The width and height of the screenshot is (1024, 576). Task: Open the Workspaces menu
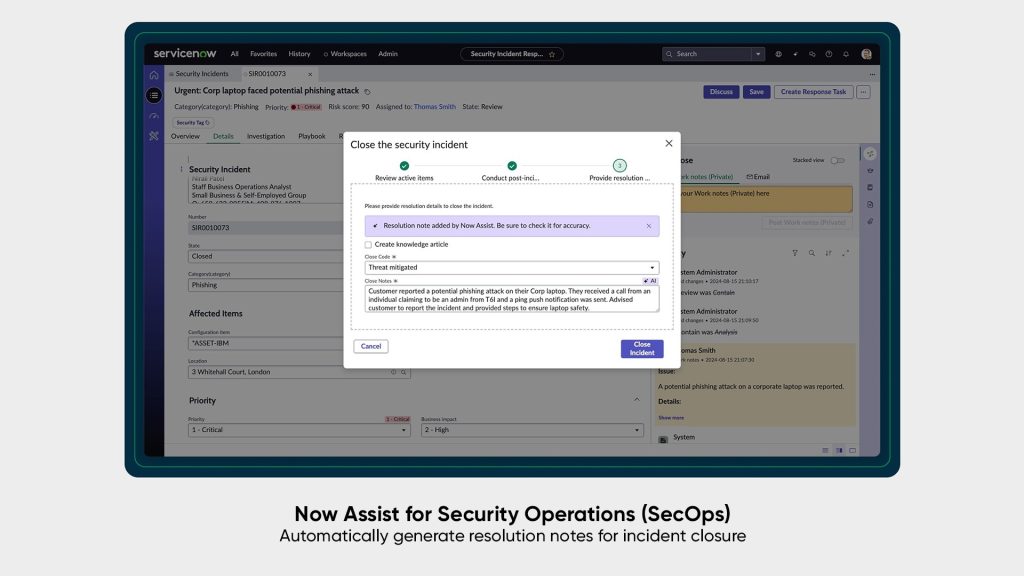pyautogui.click(x=348, y=54)
